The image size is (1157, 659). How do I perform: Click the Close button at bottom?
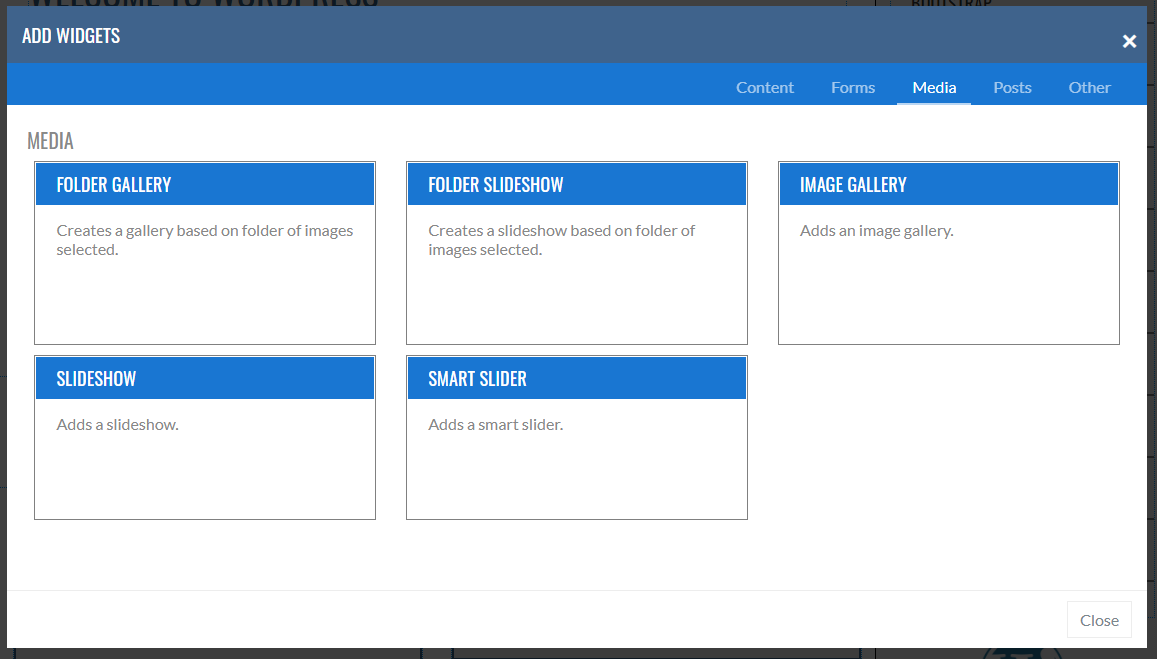(1099, 620)
